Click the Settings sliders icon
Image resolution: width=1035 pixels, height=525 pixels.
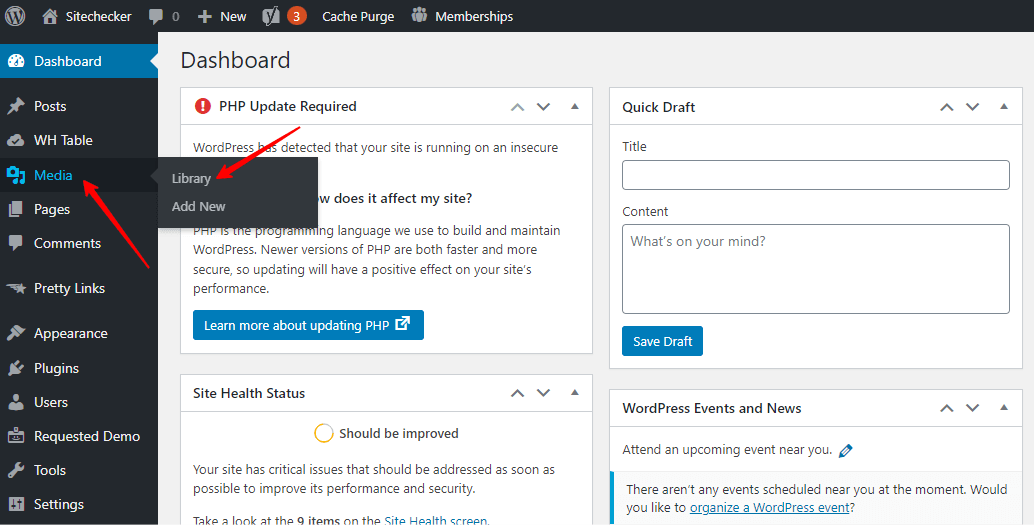[17, 504]
